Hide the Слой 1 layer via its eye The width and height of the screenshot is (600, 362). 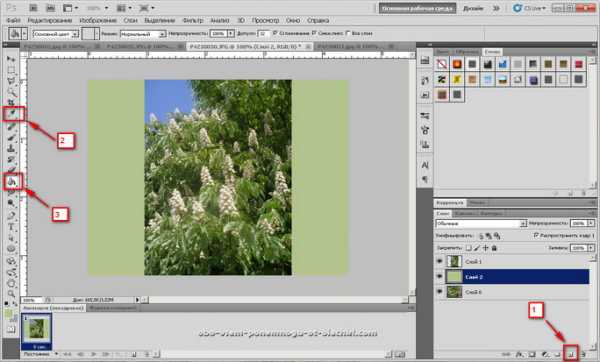pyautogui.click(x=439, y=261)
